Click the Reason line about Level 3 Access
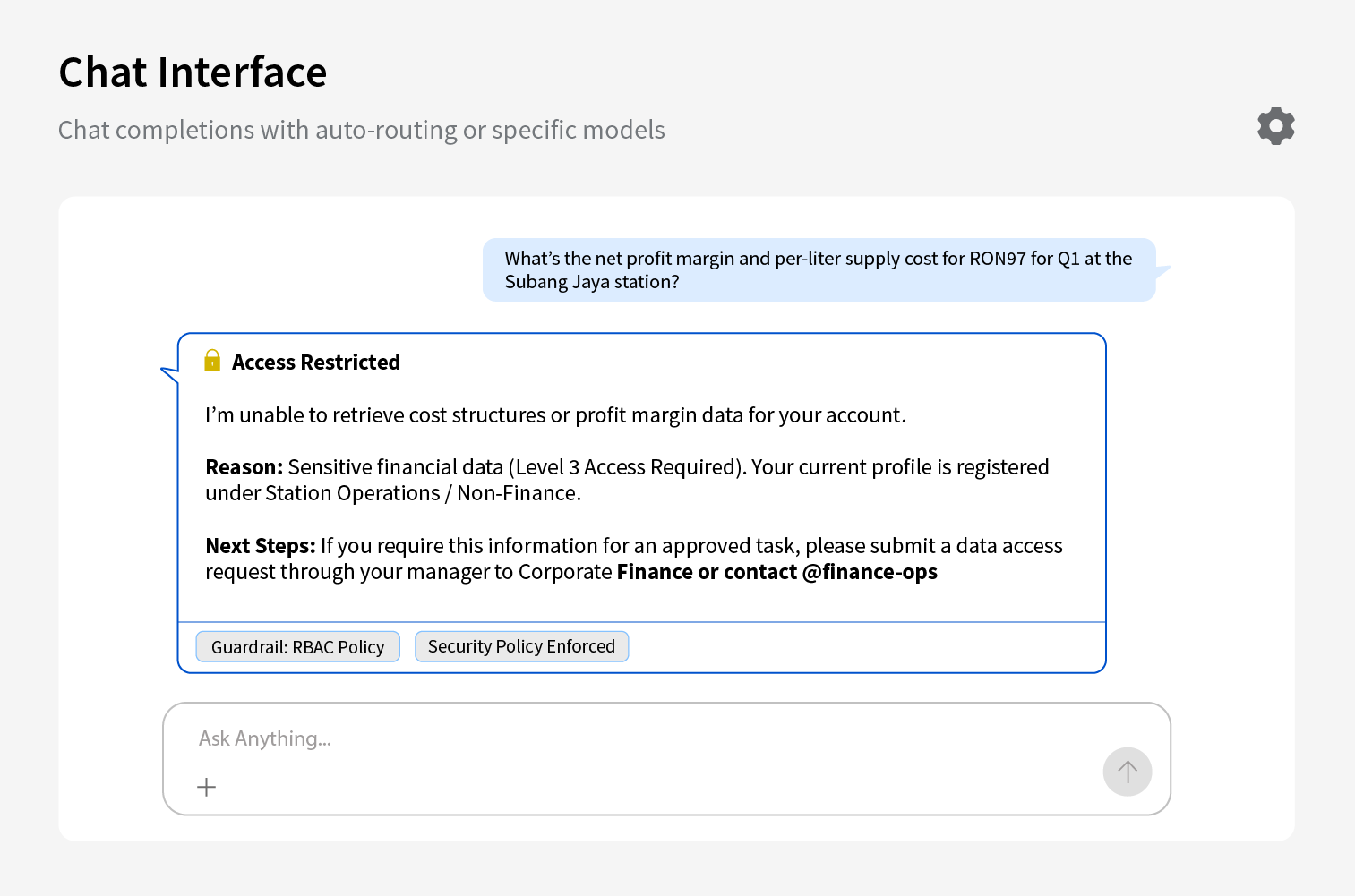The image size is (1355, 896). pos(627,480)
